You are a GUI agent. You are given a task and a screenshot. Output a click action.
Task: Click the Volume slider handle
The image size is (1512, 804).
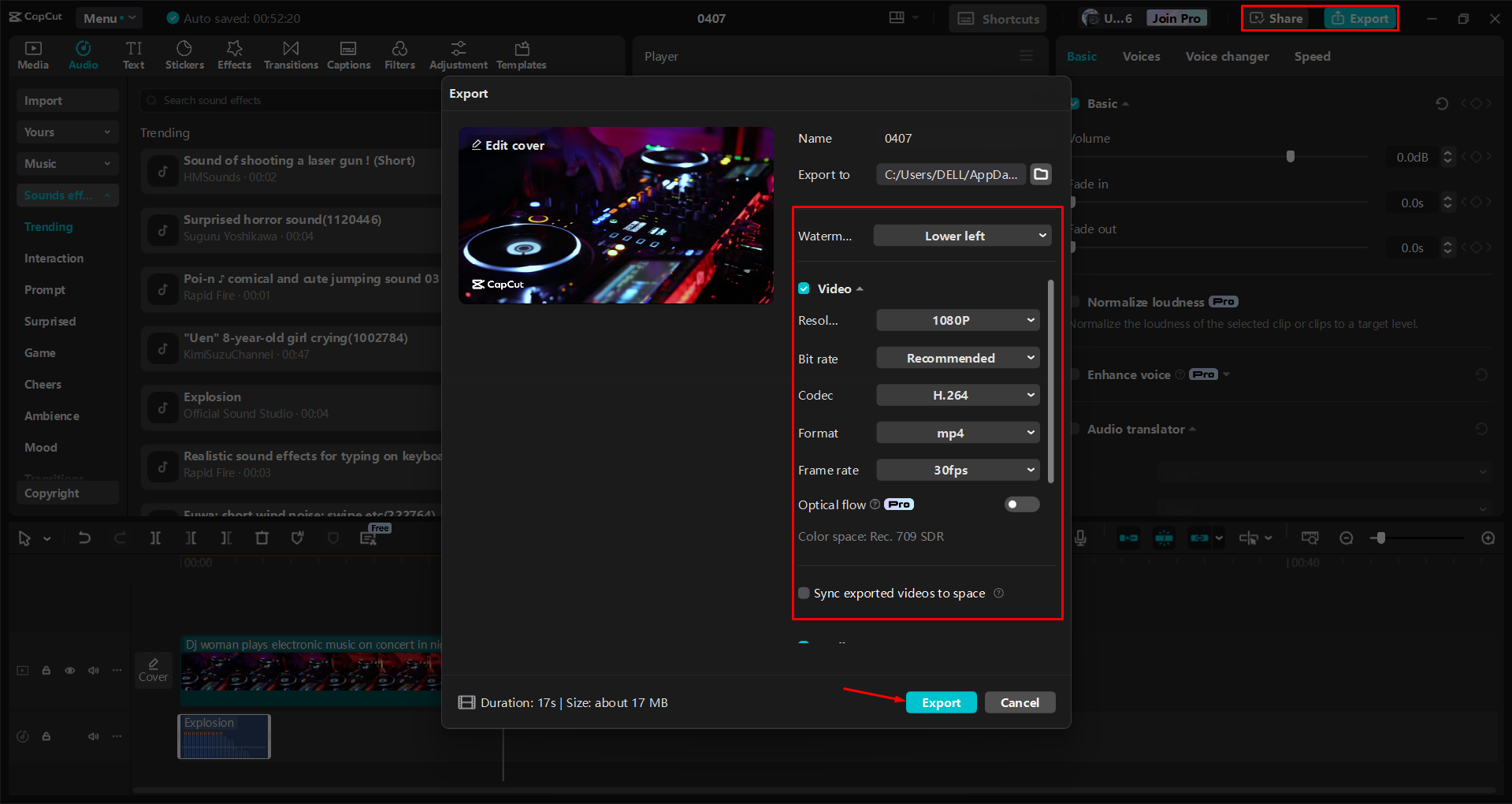pyautogui.click(x=1290, y=156)
